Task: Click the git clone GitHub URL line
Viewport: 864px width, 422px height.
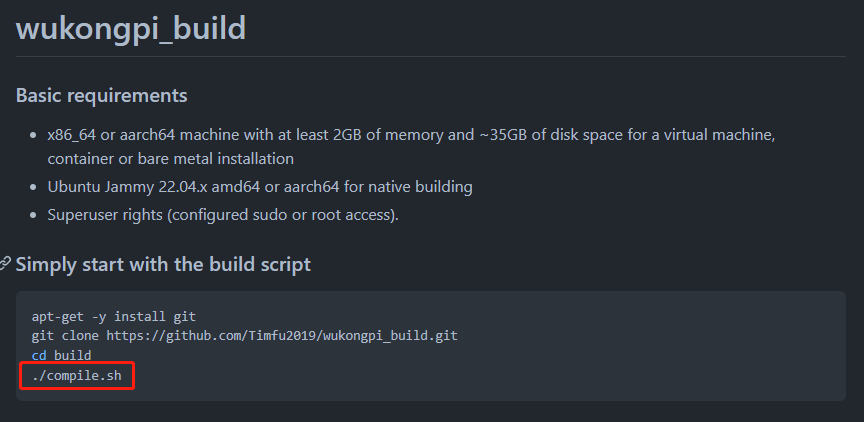Action: pyautogui.click(x=245, y=336)
